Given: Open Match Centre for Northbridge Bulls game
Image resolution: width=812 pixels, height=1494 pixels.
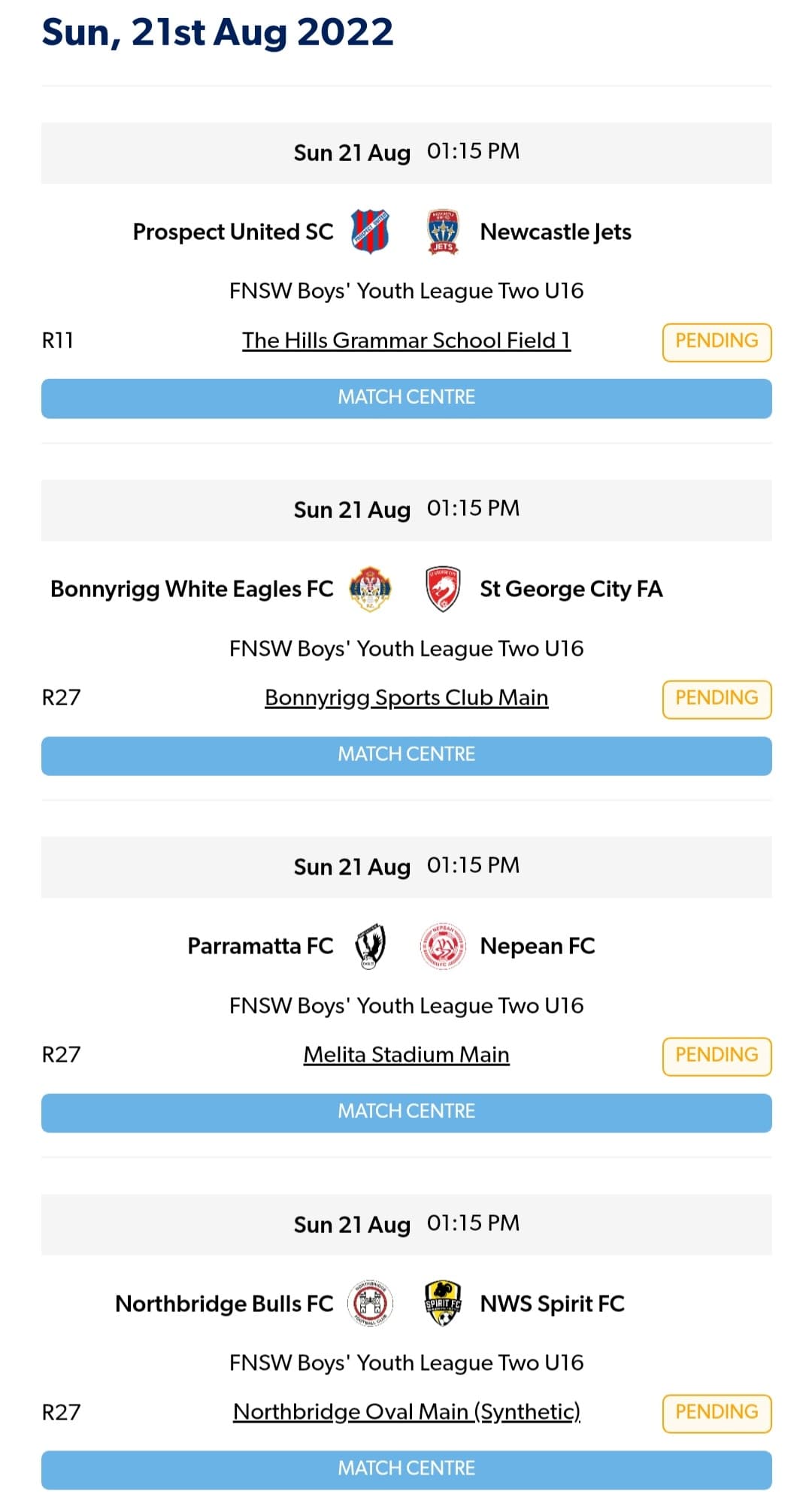Looking at the screenshot, I should tap(406, 1467).
